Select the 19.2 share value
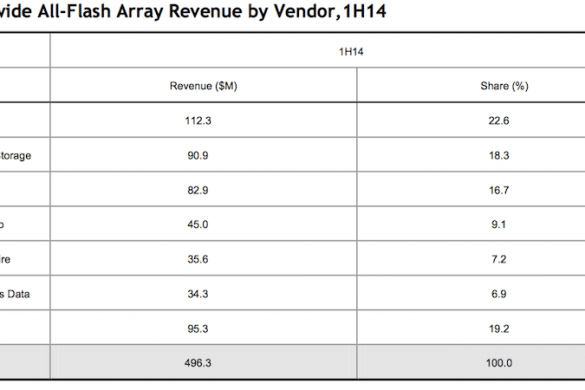 499,329
